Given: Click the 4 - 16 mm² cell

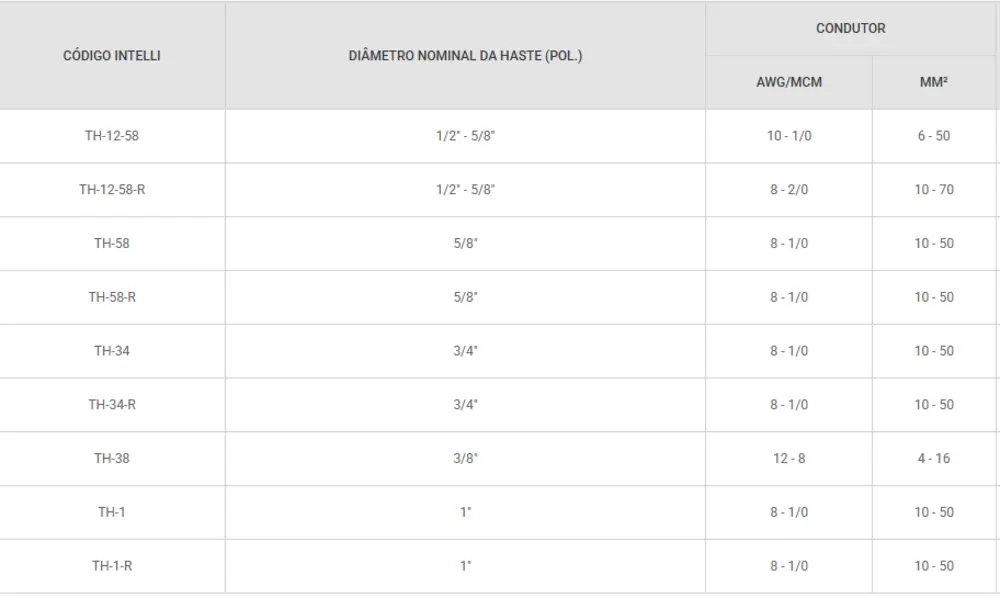Looking at the screenshot, I should (x=933, y=459).
